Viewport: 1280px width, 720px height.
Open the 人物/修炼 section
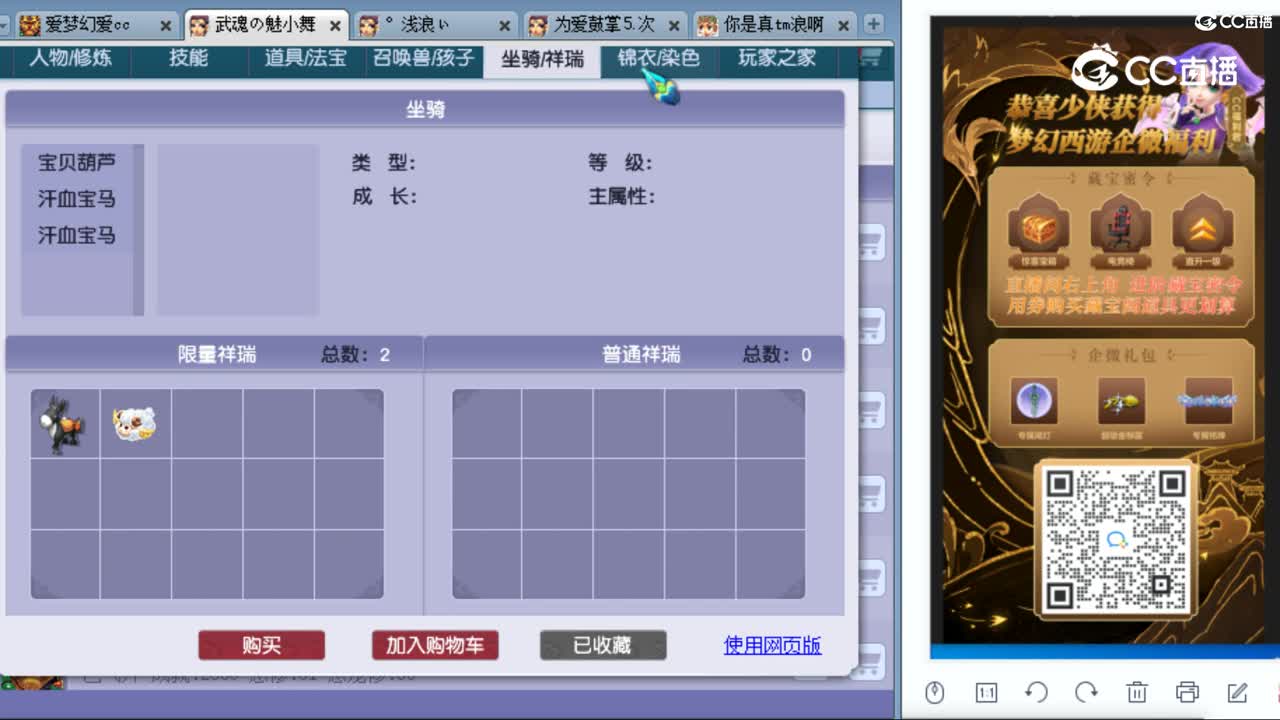pyautogui.click(x=70, y=58)
